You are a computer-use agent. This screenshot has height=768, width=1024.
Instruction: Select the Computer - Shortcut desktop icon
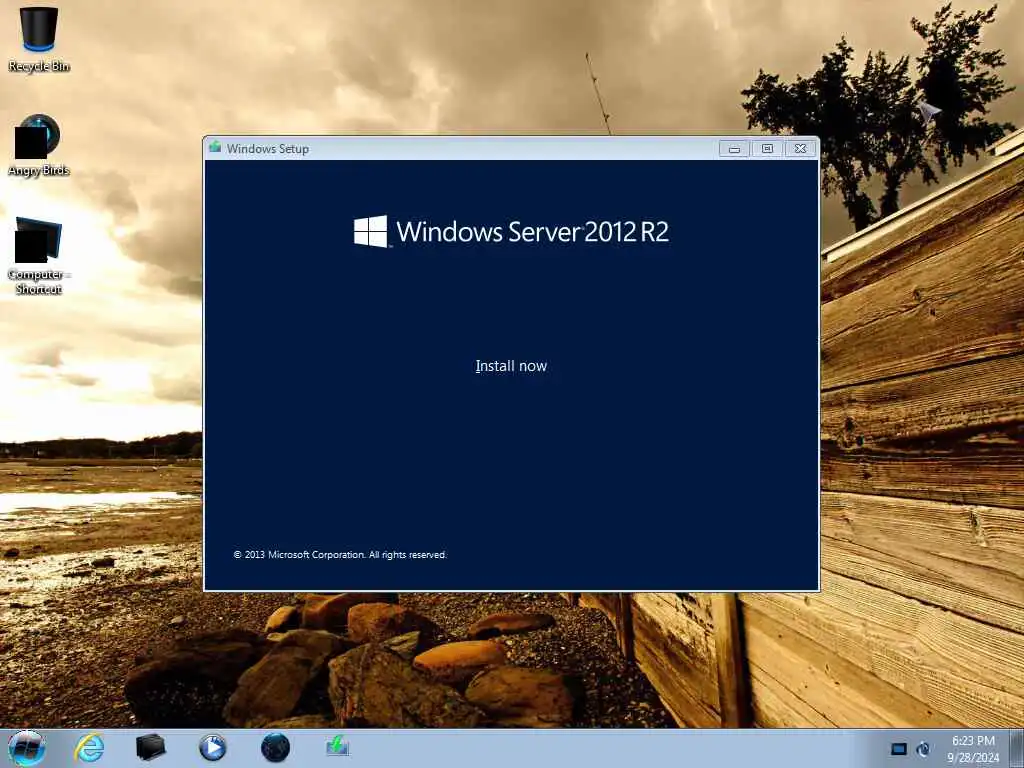[x=39, y=256]
